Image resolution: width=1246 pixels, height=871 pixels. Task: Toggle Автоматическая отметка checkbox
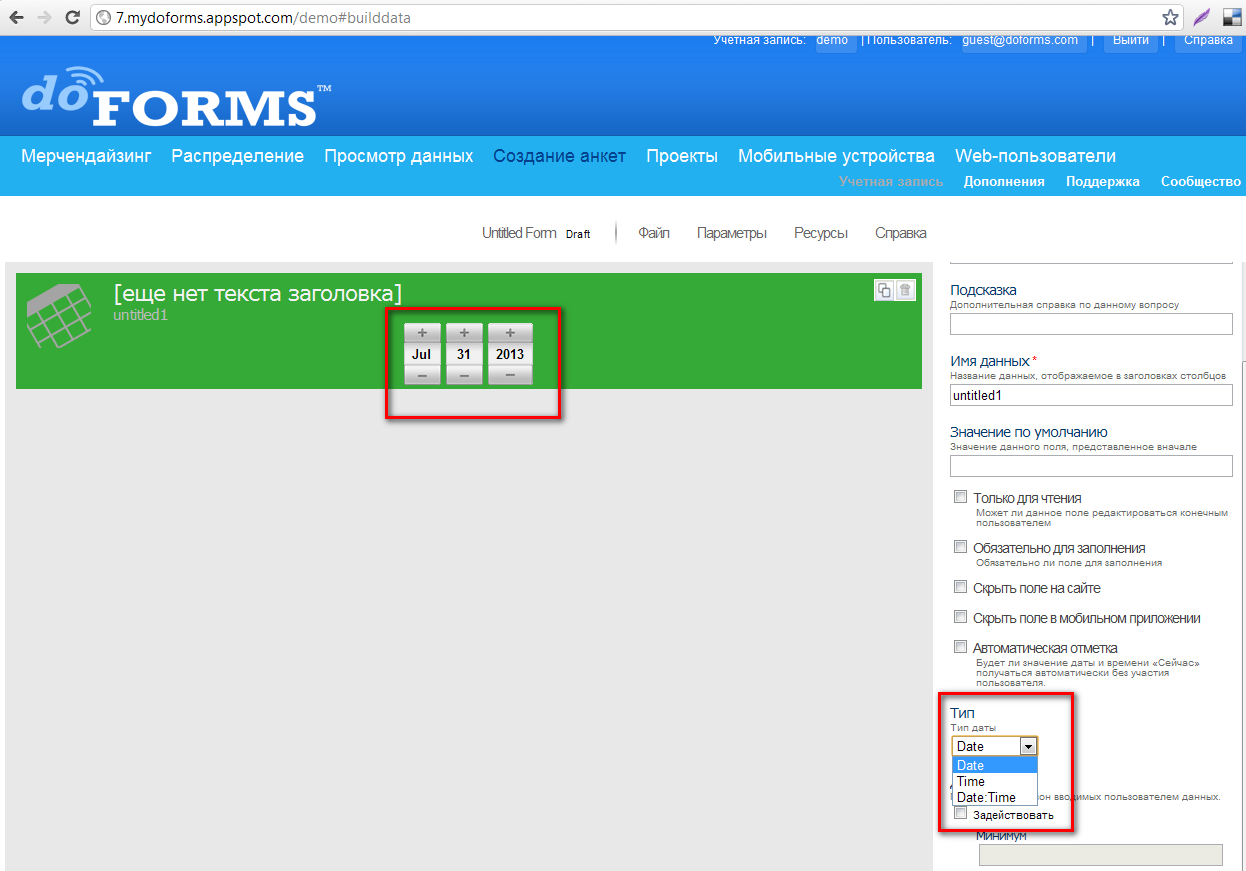(960, 647)
